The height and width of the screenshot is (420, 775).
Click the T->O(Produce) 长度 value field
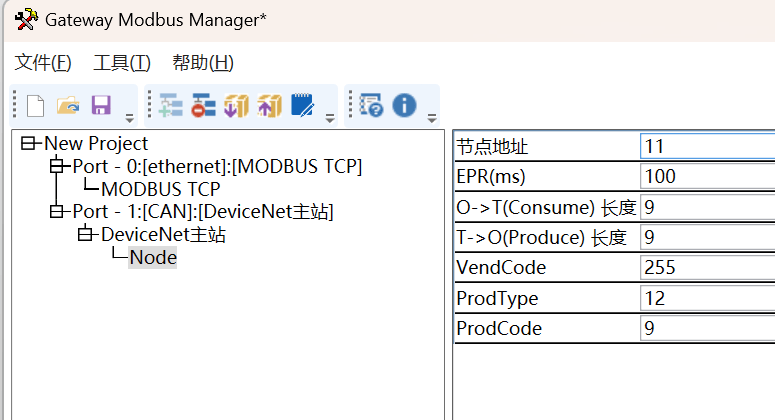pyautogui.click(x=707, y=237)
